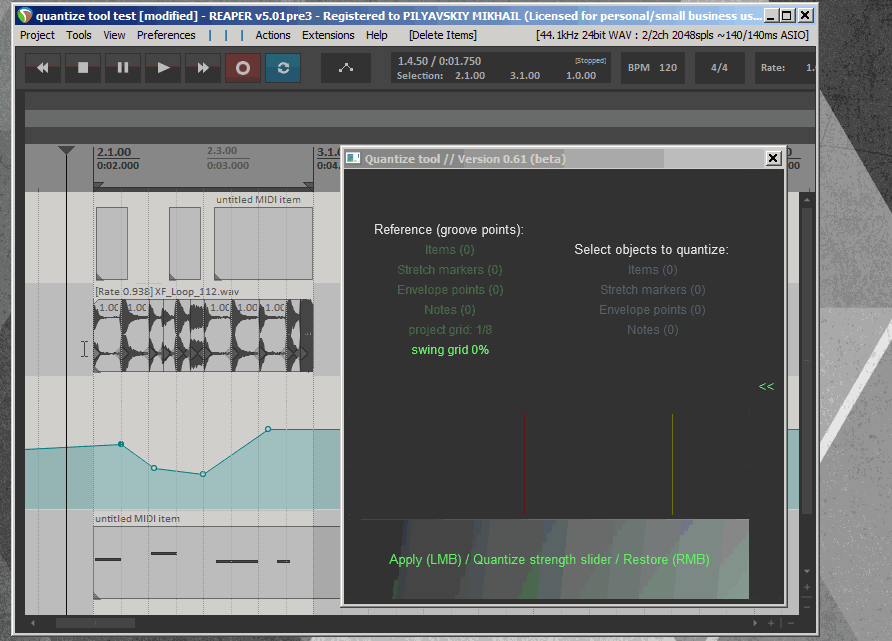Click the edit cursor triangle on ruler
Screen dimensions: 892x641
click(x=67, y=150)
